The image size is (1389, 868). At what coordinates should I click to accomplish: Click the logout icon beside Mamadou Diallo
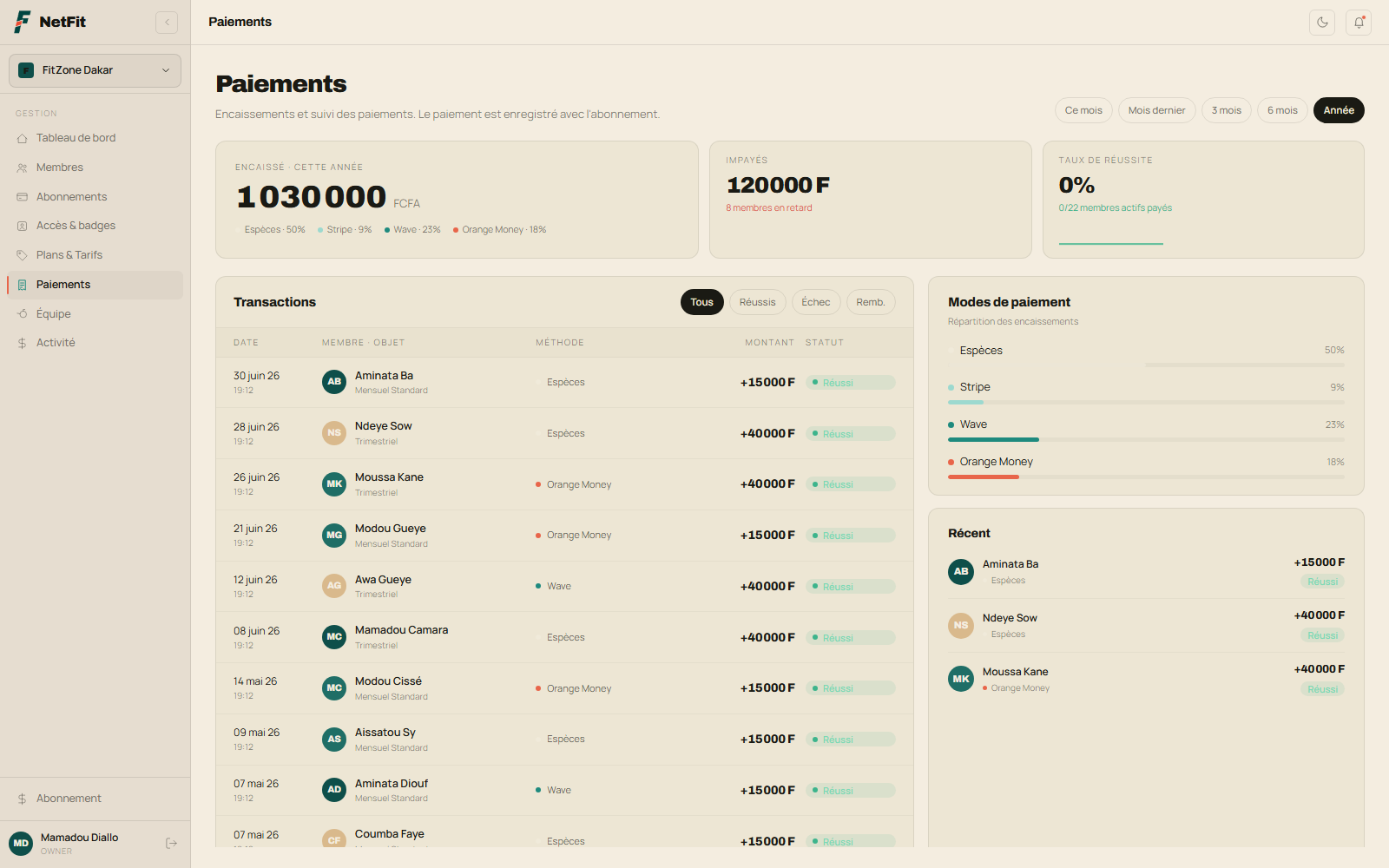(x=171, y=843)
